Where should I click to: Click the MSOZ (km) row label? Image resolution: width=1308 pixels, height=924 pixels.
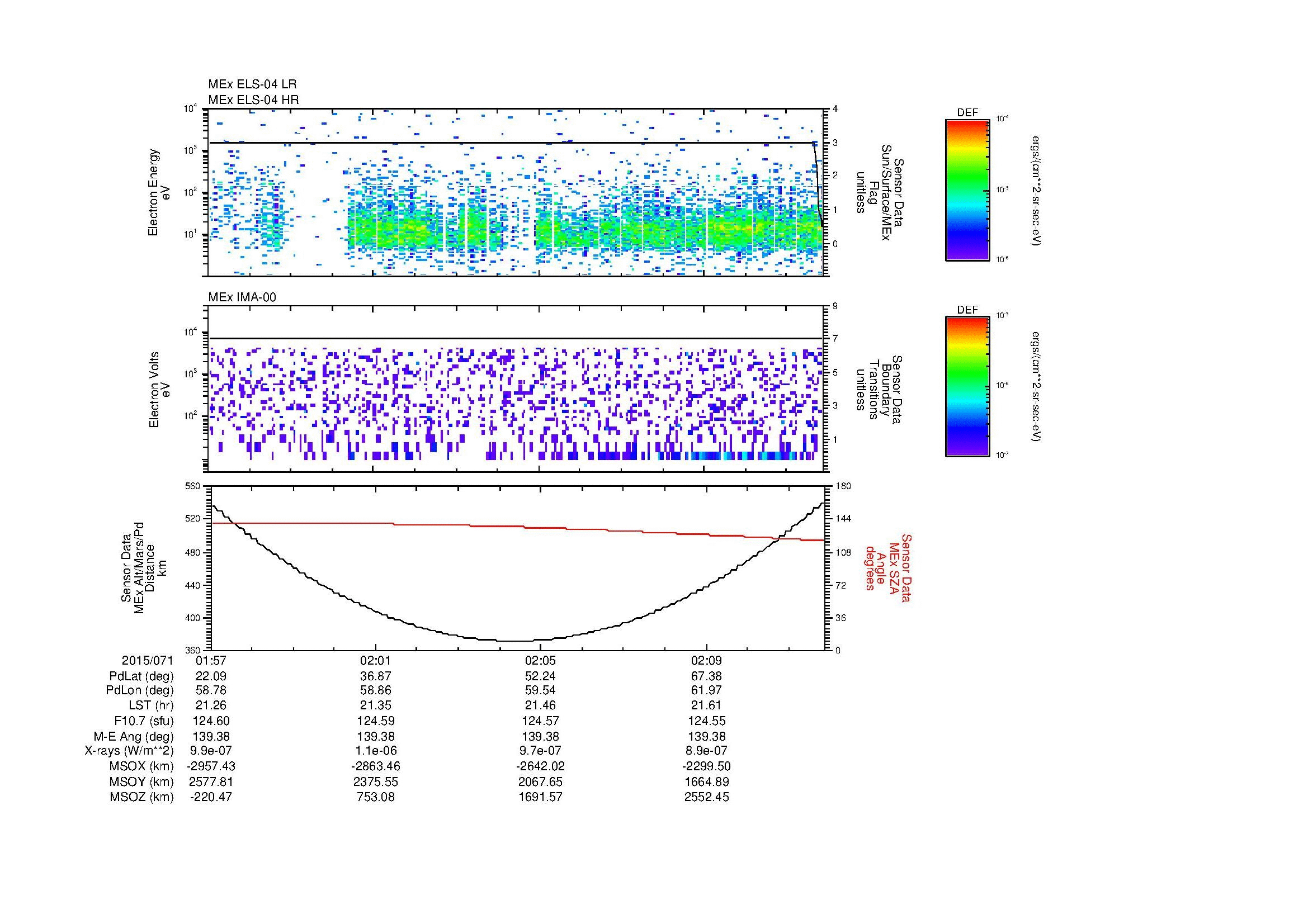click(142, 797)
